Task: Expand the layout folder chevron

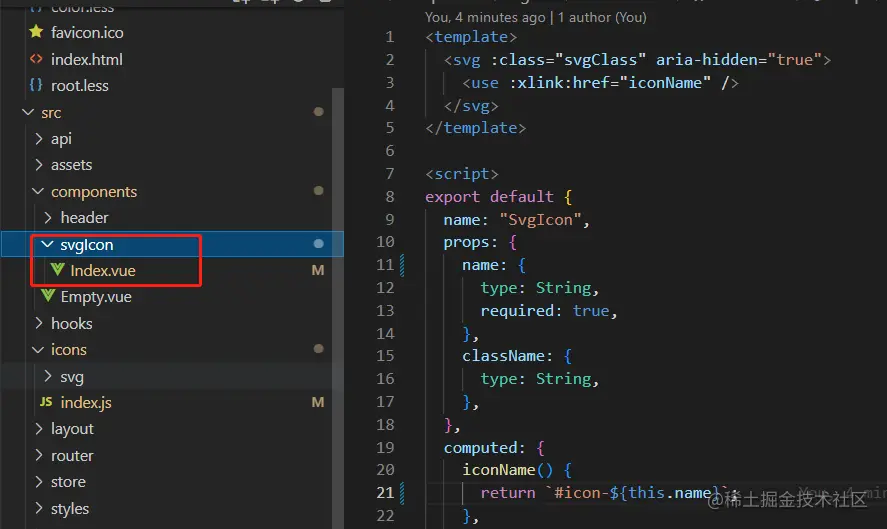Action: [x=38, y=429]
